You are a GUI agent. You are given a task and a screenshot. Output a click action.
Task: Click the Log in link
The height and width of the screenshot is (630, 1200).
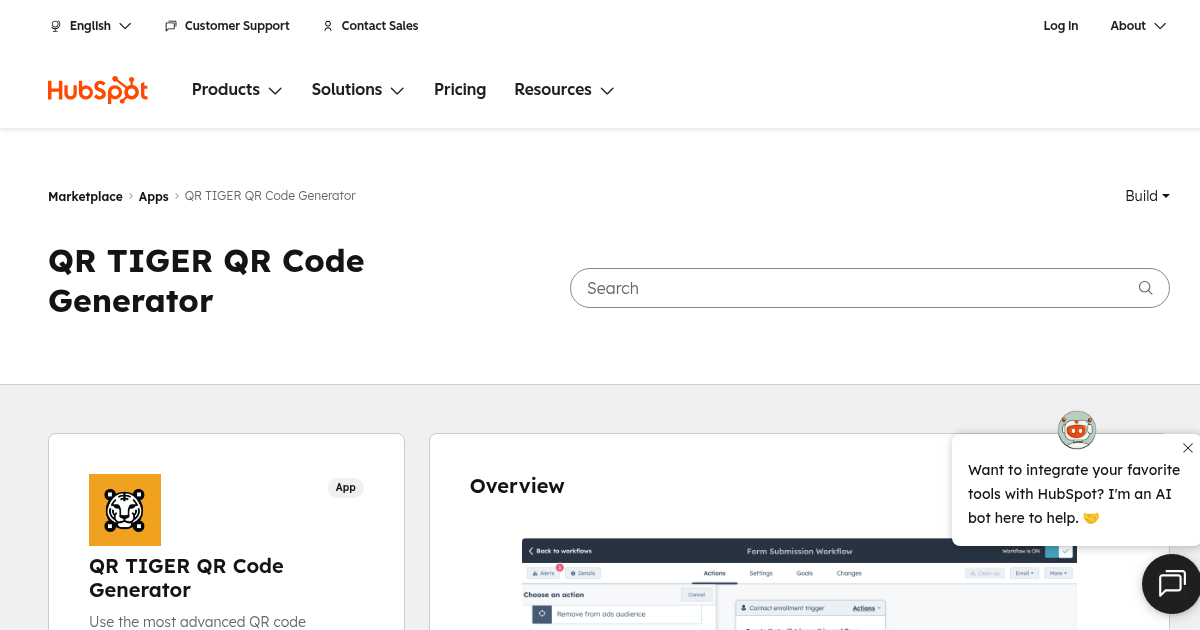tap(1061, 26)
